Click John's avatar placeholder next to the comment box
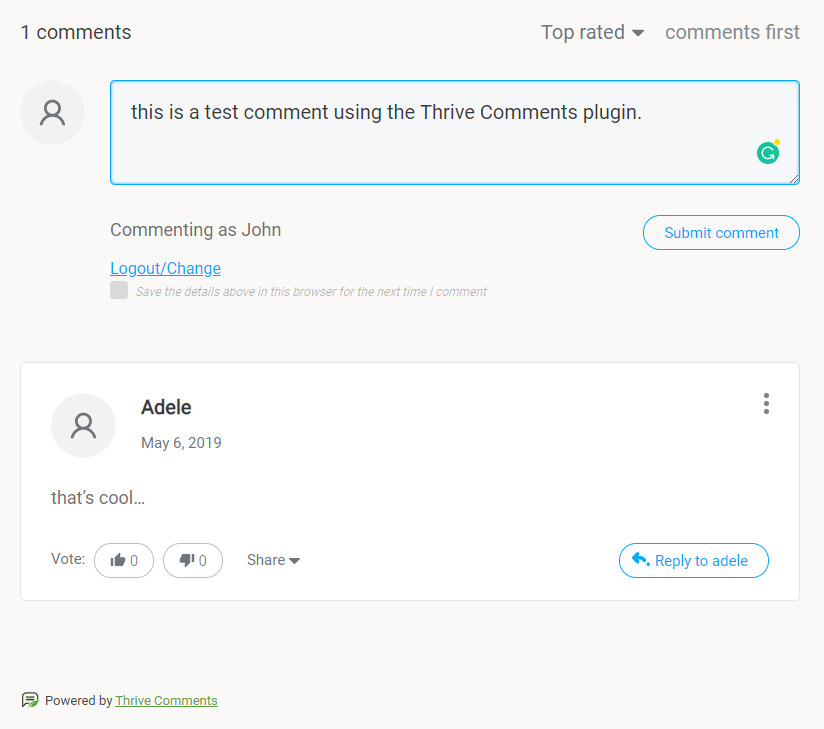 point(52,112)
